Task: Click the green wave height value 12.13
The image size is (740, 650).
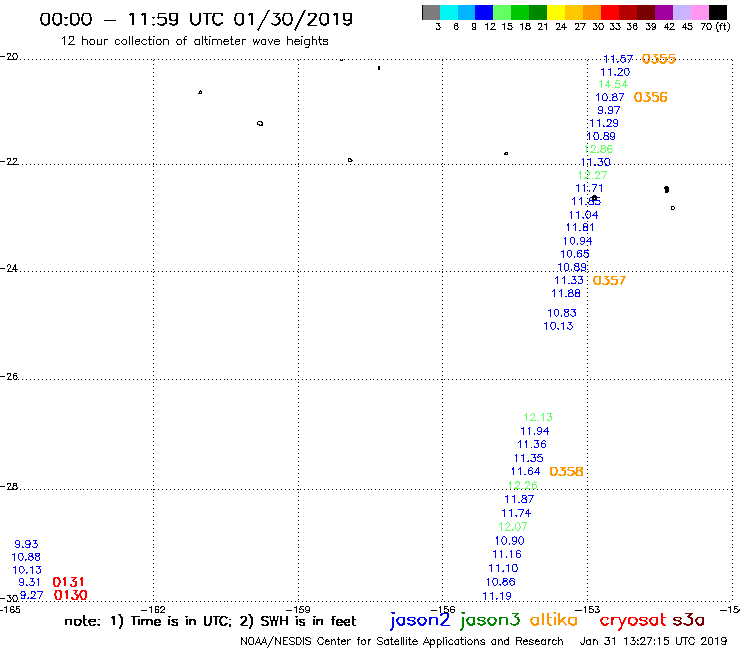Action: tap(538, 417)
